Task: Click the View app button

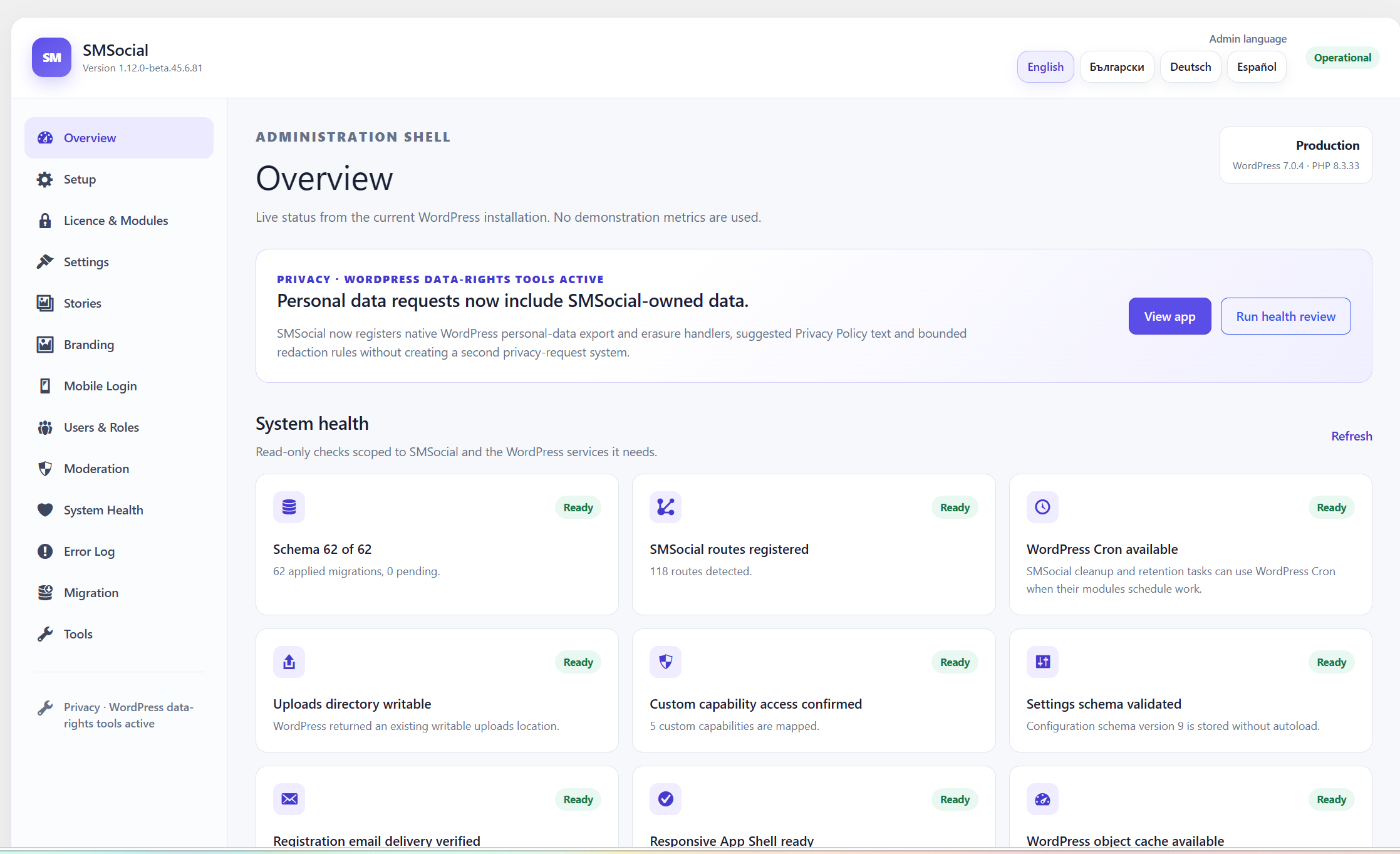Action: click(1169, 316)
